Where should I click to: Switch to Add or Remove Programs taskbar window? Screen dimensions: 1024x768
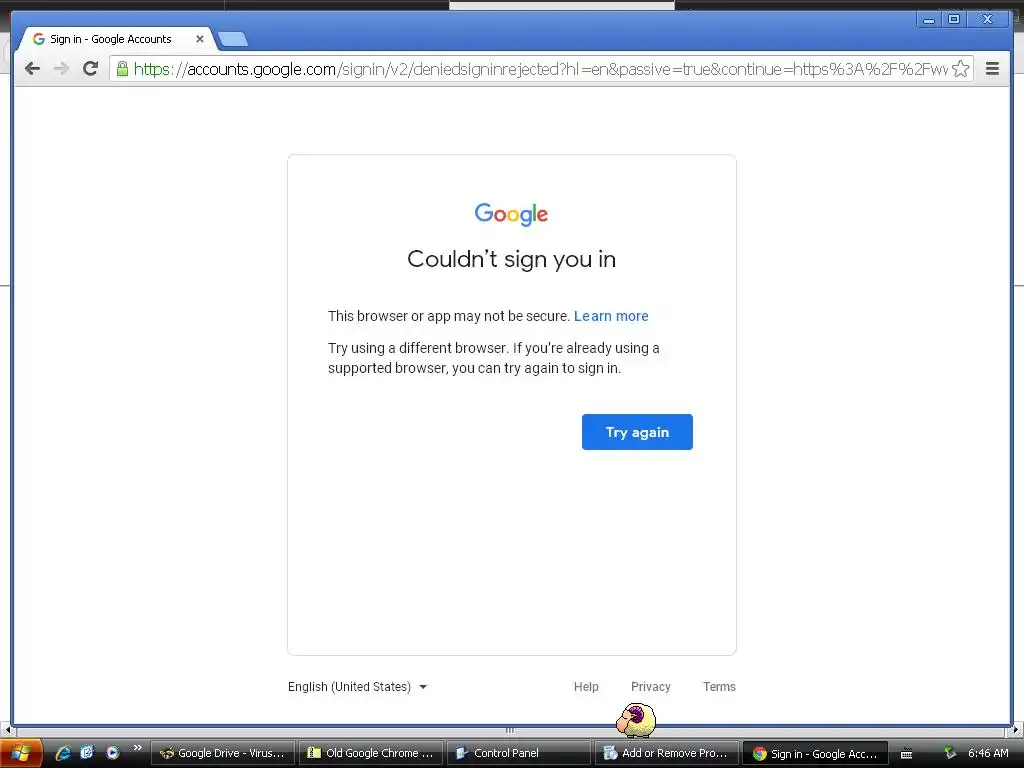[666, 753]
